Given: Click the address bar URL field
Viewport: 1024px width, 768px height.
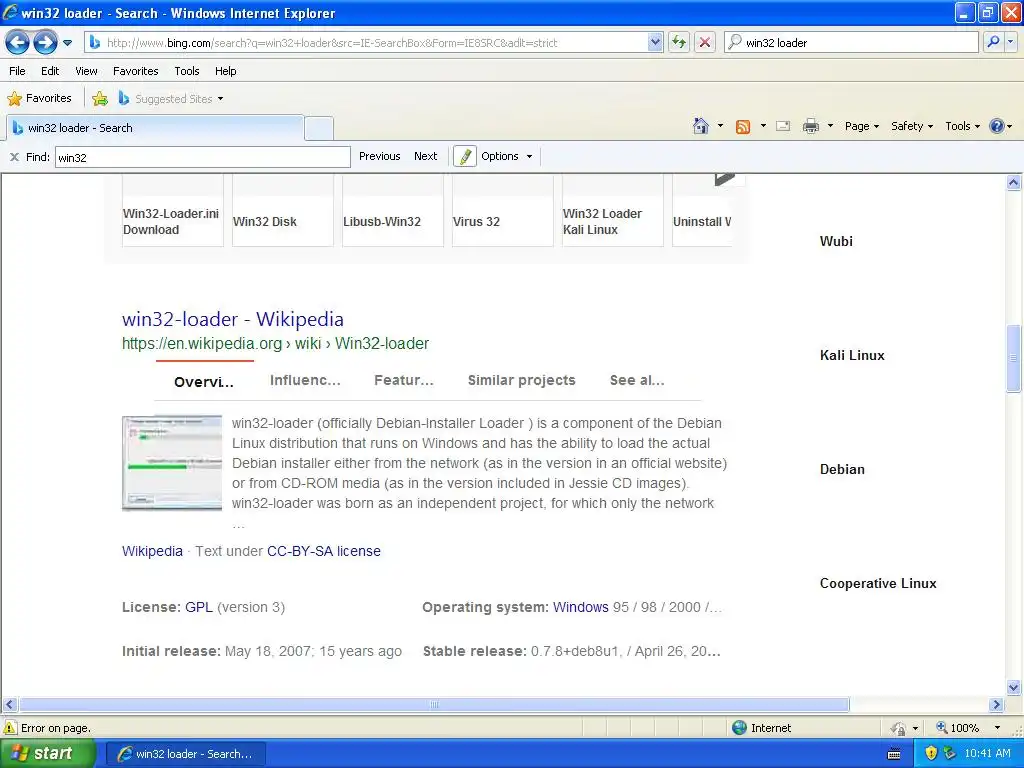Looking at the screenshot, I should [x=376, y=42].
